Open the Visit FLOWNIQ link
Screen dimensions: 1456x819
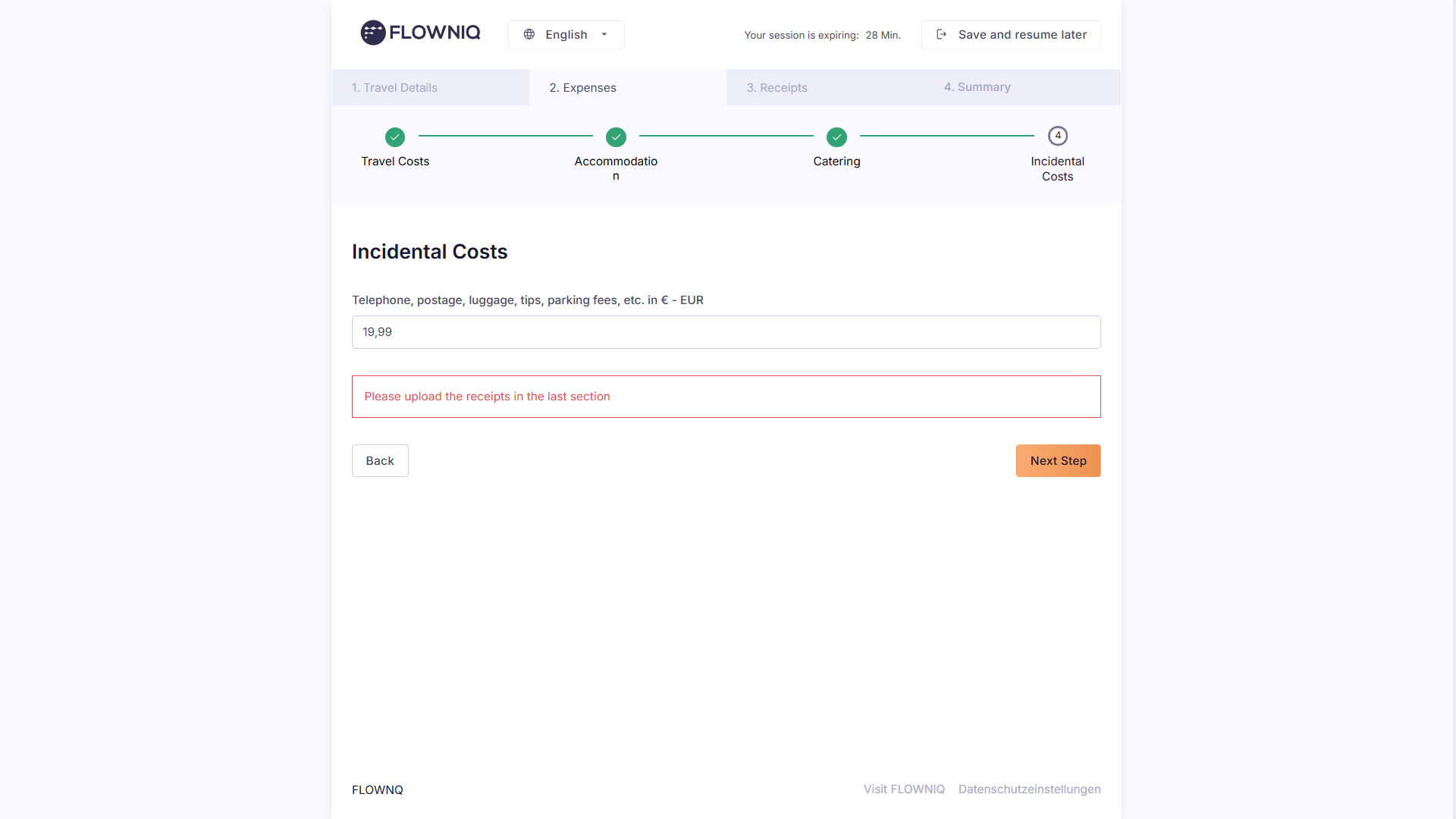pos(904,789)
